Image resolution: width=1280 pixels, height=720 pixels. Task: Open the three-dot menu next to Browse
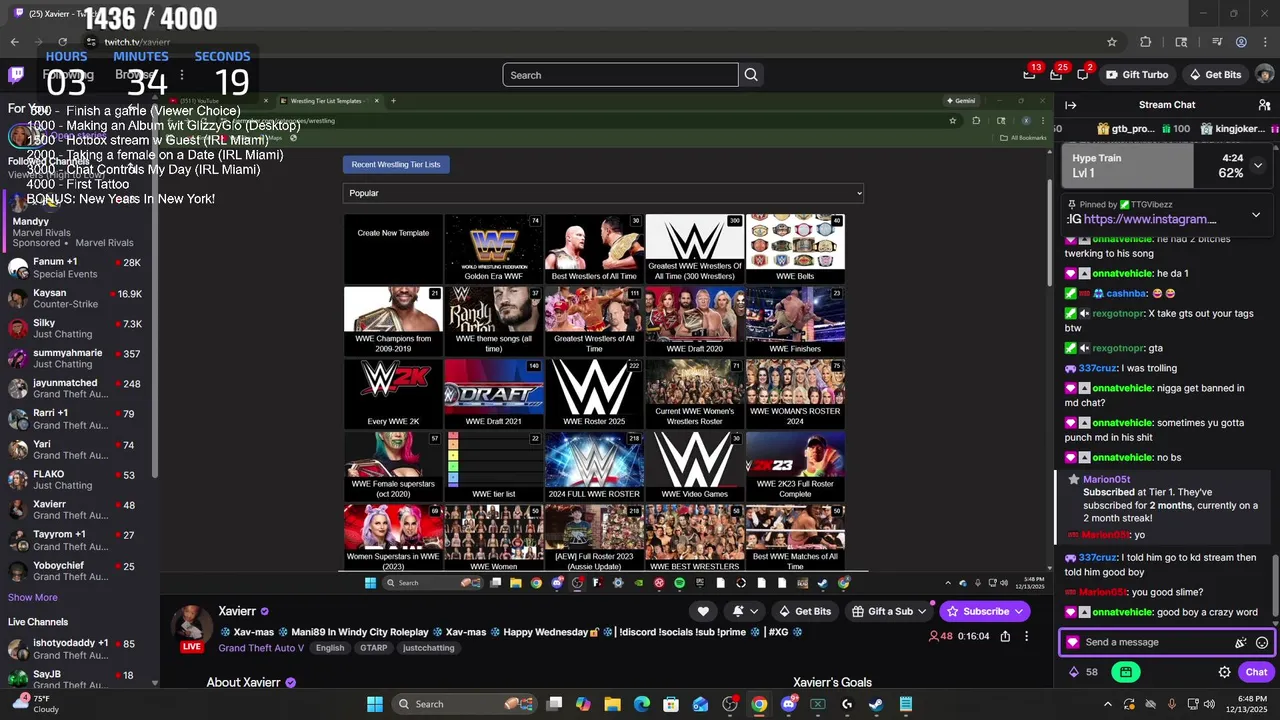[181, 75]
